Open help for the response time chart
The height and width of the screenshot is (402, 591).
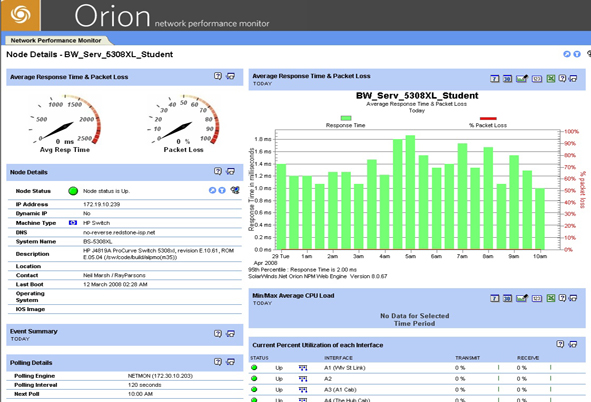point(562,78)
